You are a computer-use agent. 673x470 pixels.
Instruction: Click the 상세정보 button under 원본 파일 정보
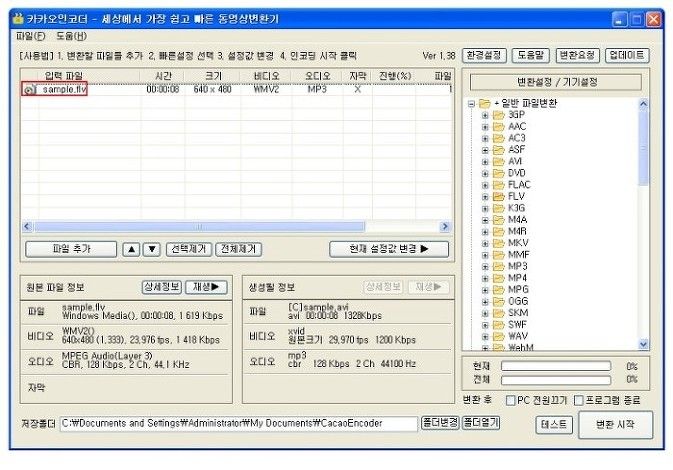(x=162, y=287)
